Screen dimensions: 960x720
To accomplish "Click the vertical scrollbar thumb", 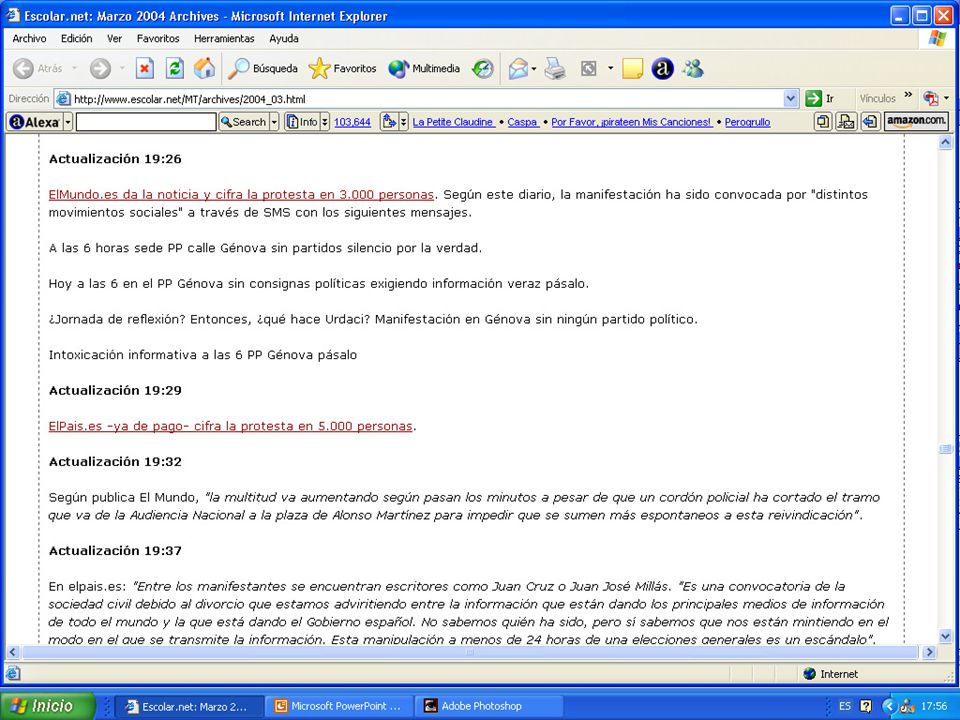I will coord(945,449).
